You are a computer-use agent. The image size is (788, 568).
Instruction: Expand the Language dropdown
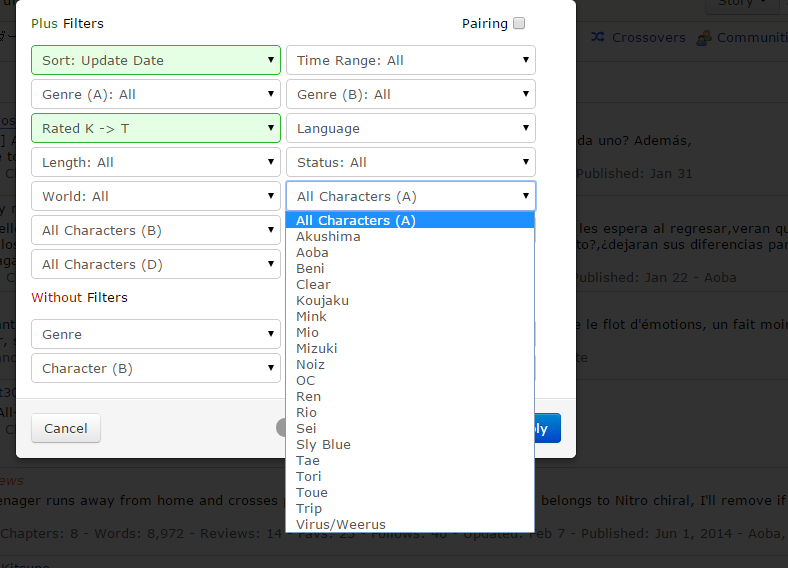point(411,128)
